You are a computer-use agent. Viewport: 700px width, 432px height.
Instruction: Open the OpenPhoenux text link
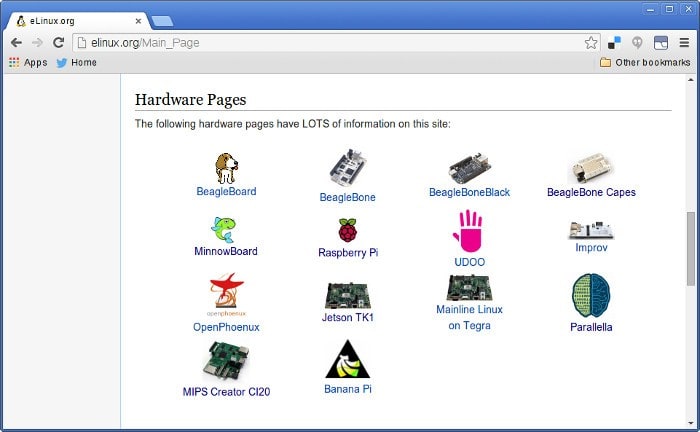(226, 327)
